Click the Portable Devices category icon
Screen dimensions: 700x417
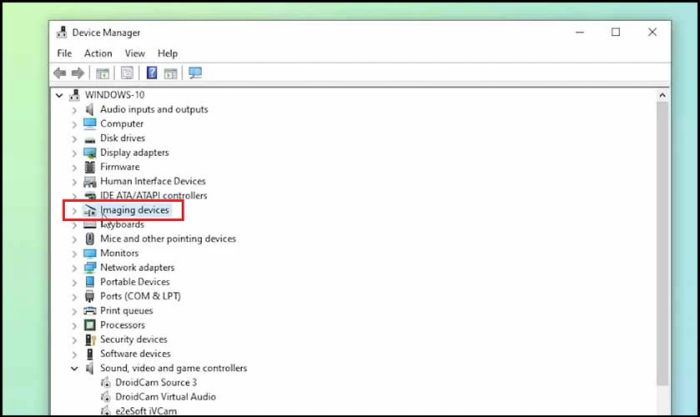click(90, 282)
